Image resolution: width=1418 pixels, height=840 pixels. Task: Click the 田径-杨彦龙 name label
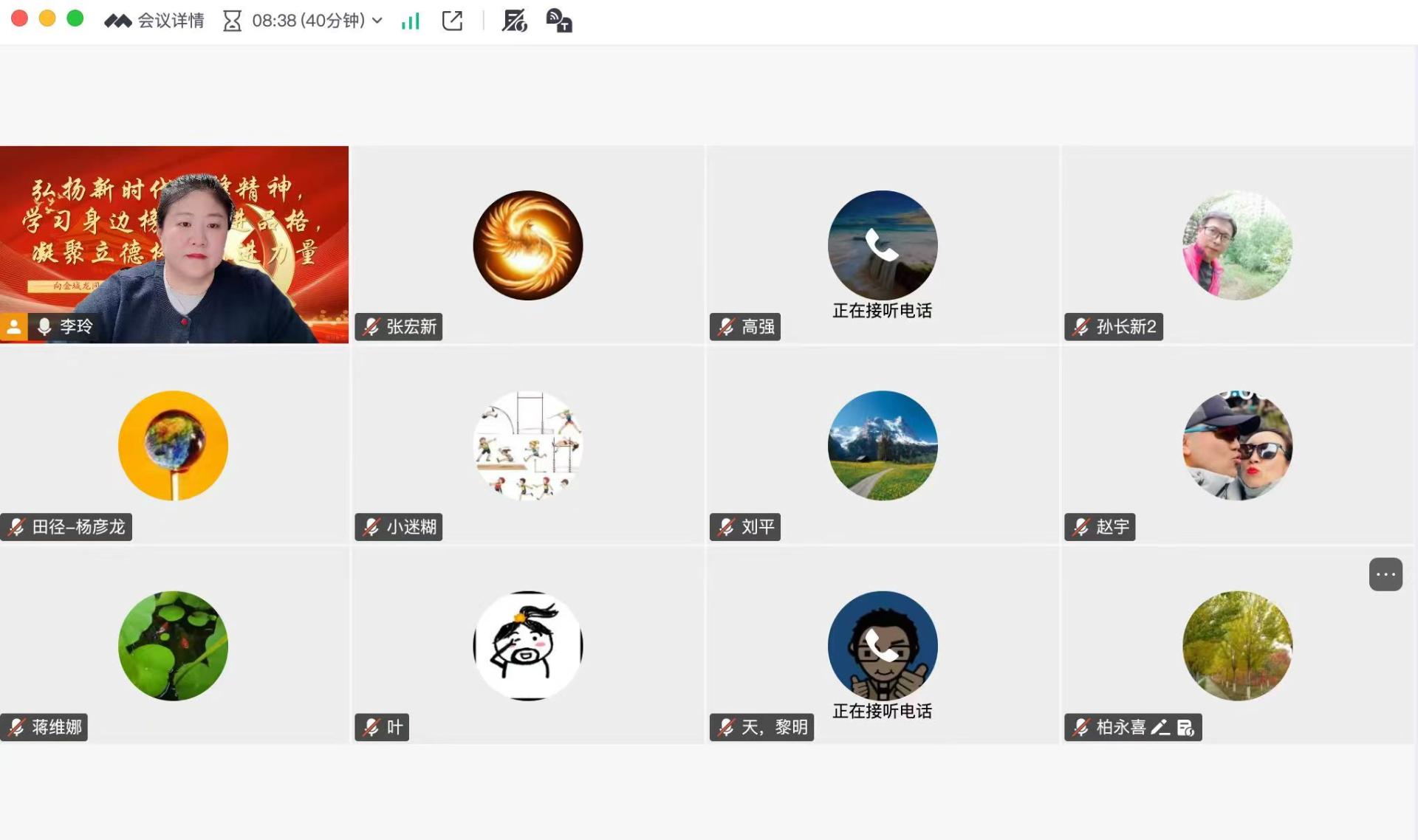pyautogui.click(x=78, y=527)
